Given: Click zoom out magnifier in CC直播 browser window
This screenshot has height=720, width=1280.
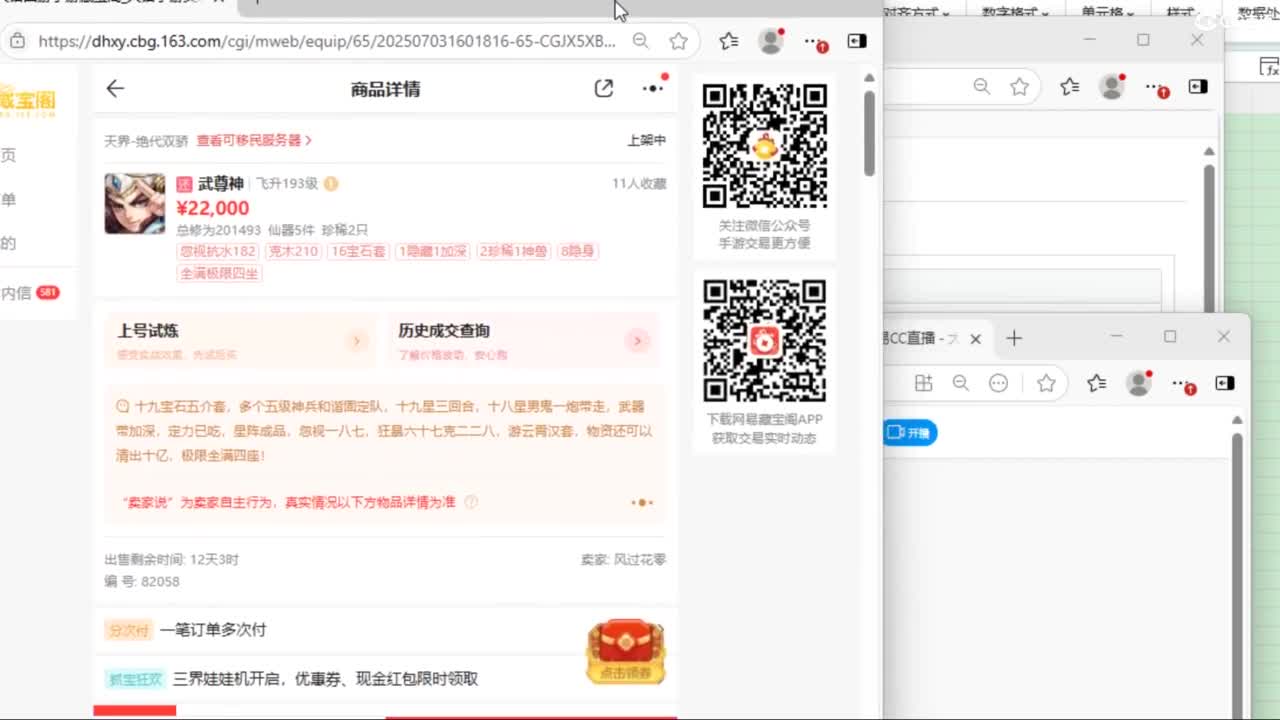Looking at the screenshot, I should (961, 383).
